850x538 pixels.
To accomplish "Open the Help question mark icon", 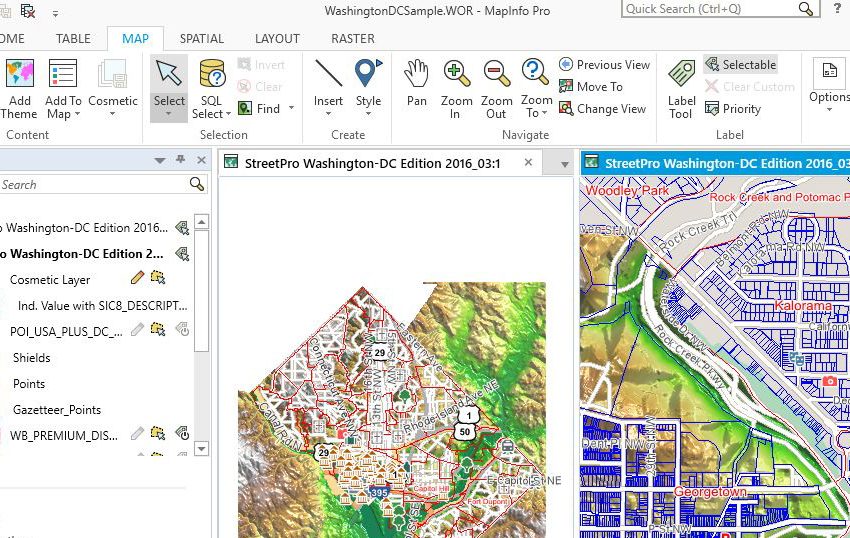I will coord(838,9).
